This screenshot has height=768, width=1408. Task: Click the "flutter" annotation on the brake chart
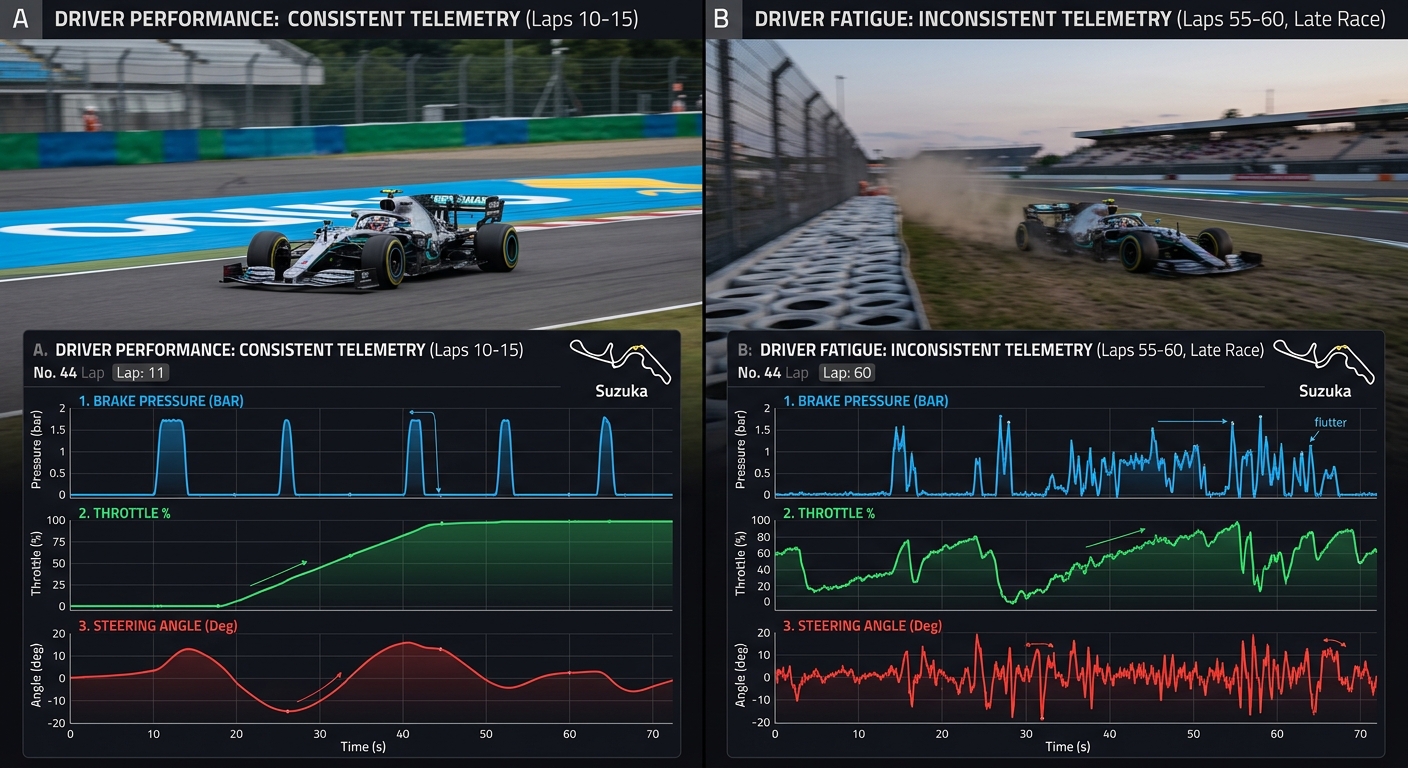point(1330,422)
